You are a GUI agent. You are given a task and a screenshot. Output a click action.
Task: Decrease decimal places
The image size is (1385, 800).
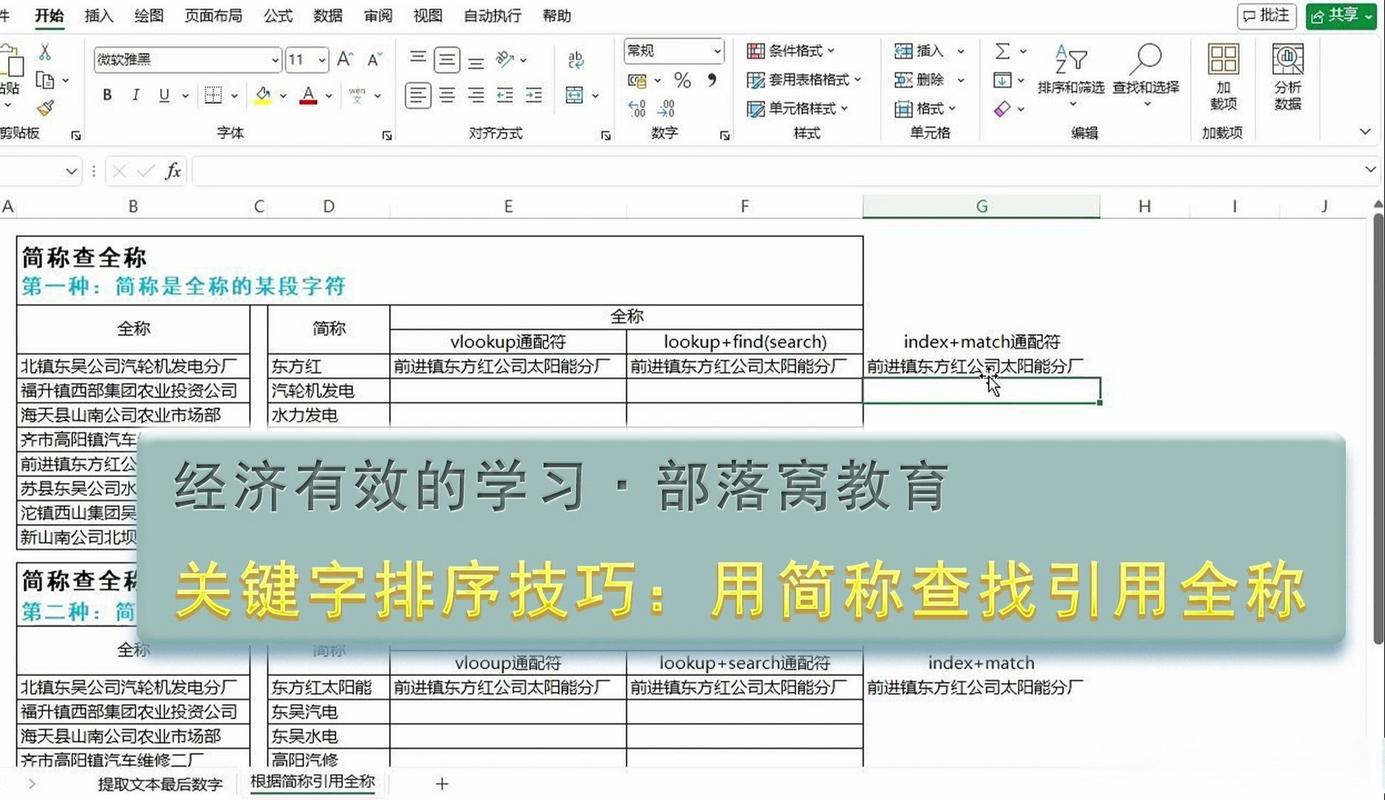pos(666,108)
